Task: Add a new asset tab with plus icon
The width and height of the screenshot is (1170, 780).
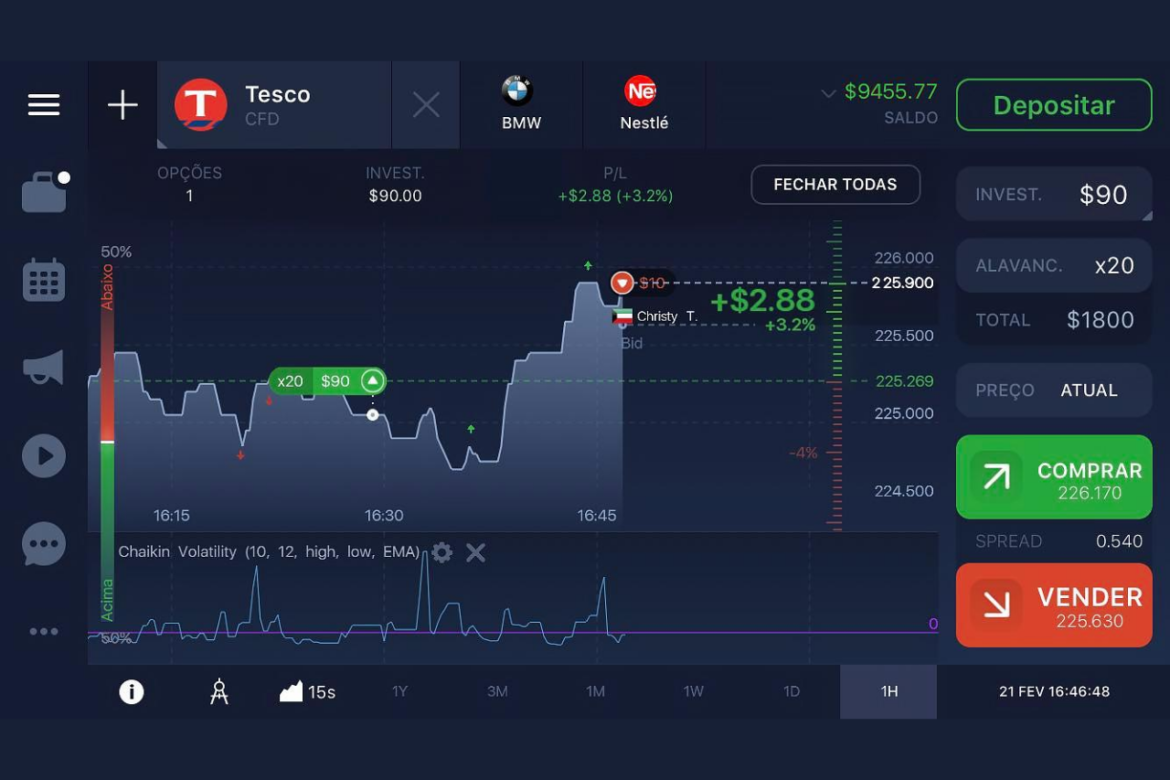Action: pos(122,104)
